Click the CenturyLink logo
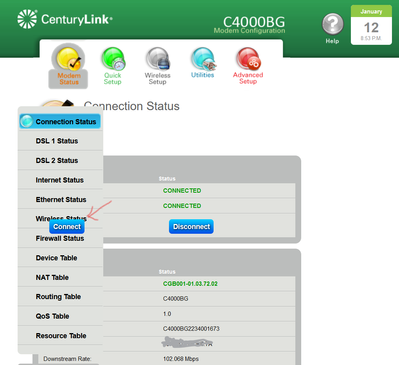 [x=65, y=19]
